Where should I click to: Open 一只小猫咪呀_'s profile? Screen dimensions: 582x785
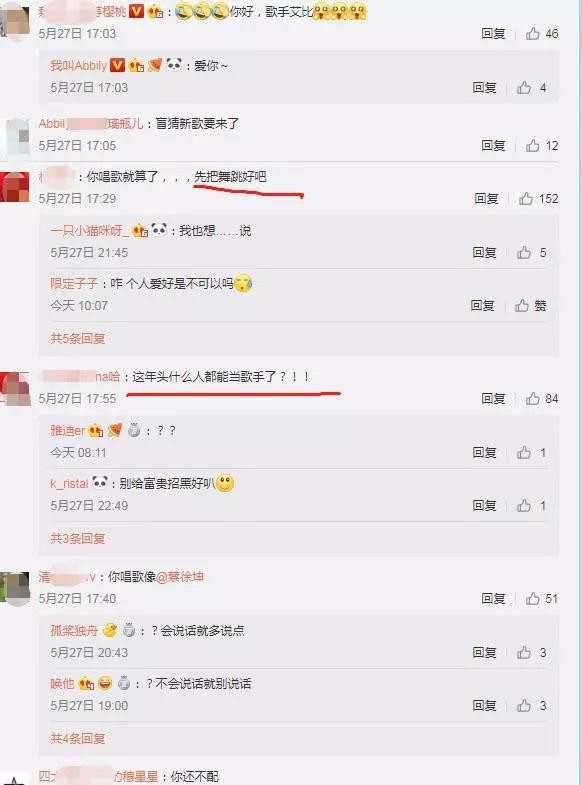click(x=90, y=230)
